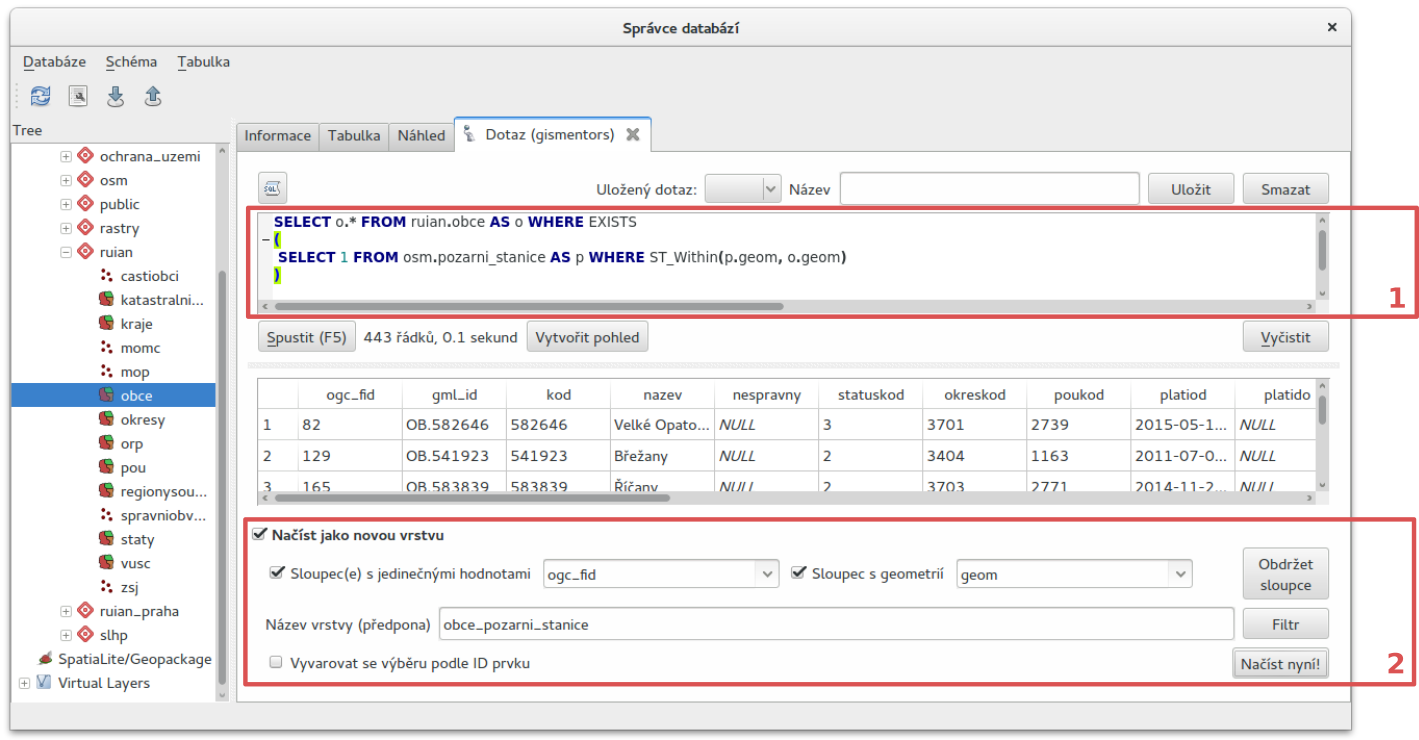Click the Import layer/file icon
The image size is (1419, 740).
[116, 96]
